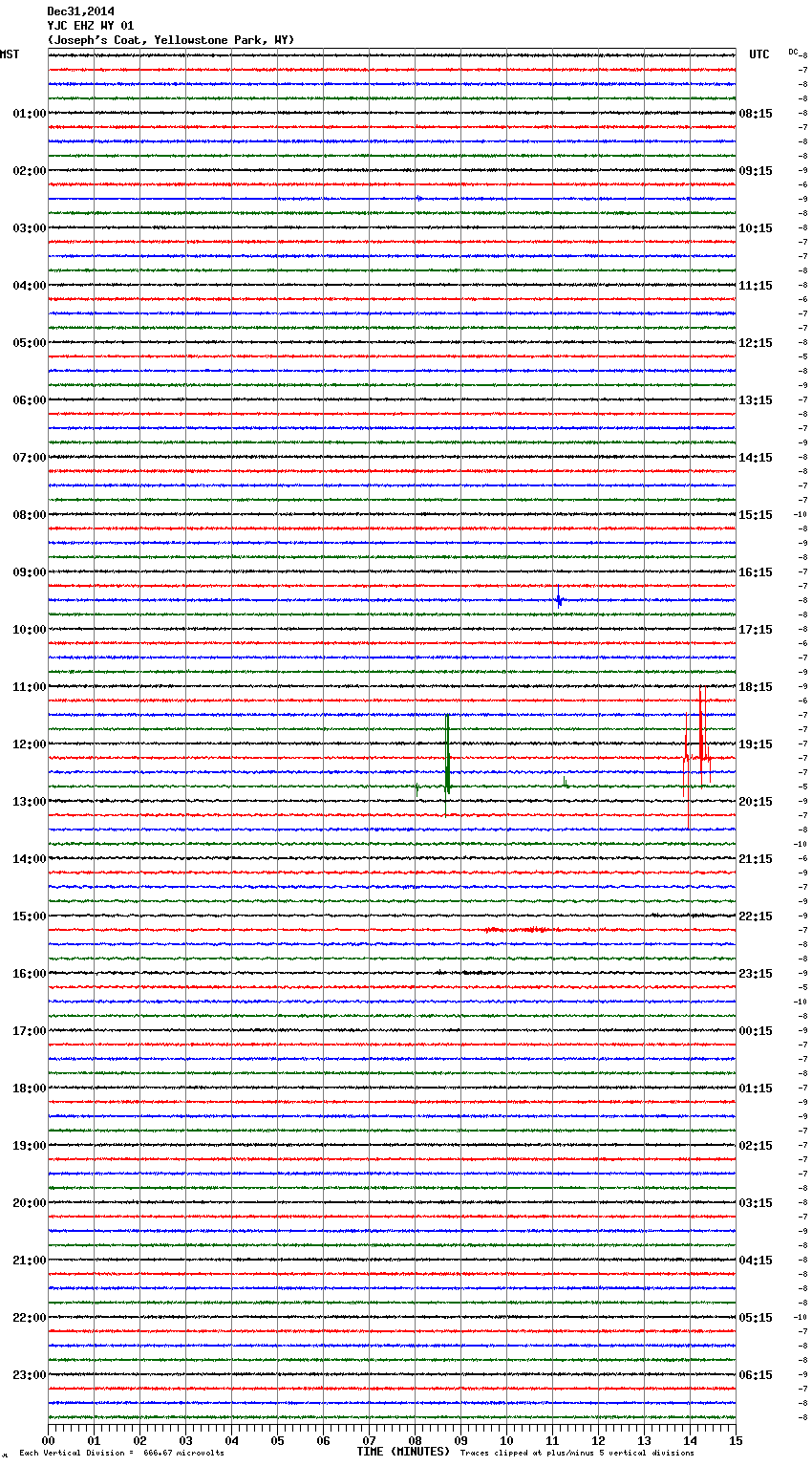
Task: Click the 16:15 UTC time label
Action: pos(756,572)
